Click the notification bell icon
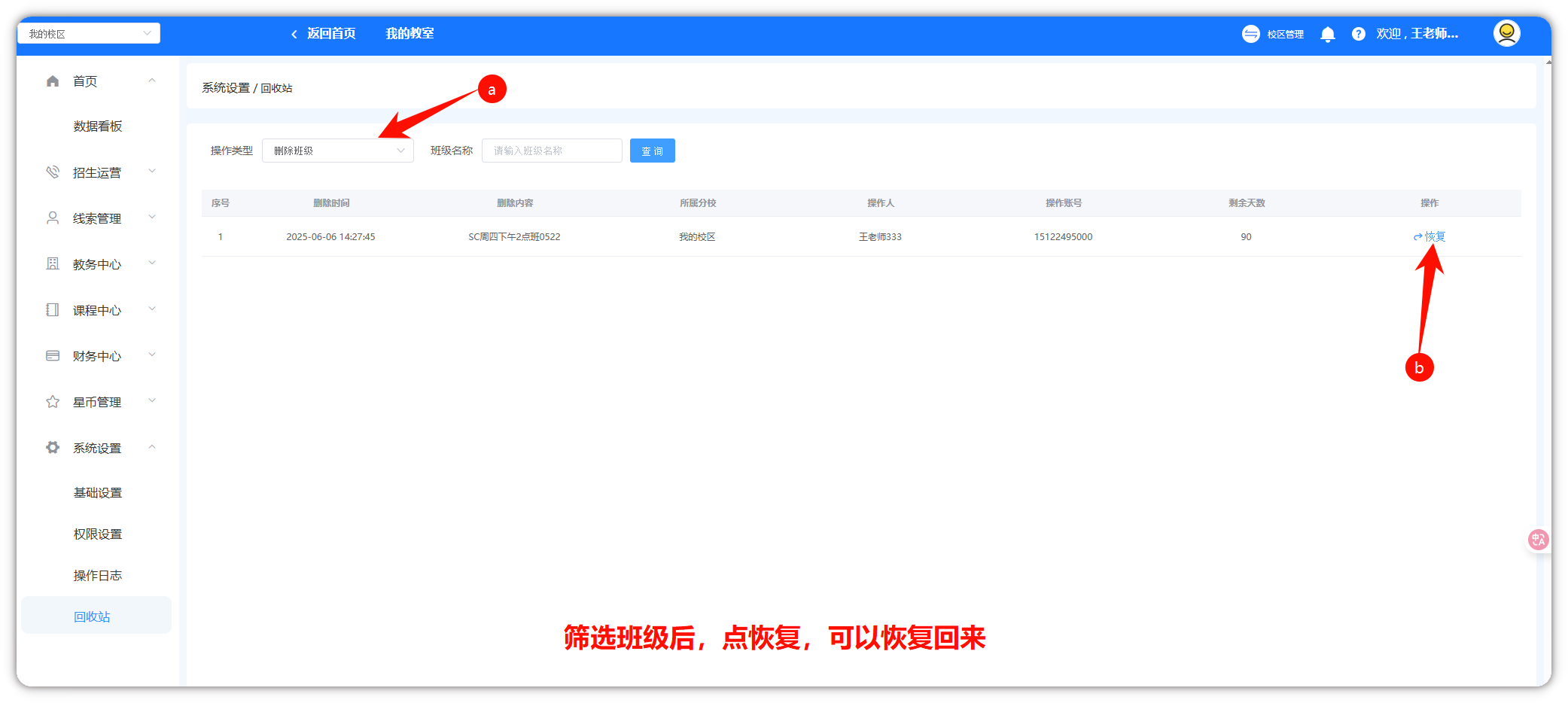The height and width of the screenshot is (703, 1568). click(x=1328, y=35)
